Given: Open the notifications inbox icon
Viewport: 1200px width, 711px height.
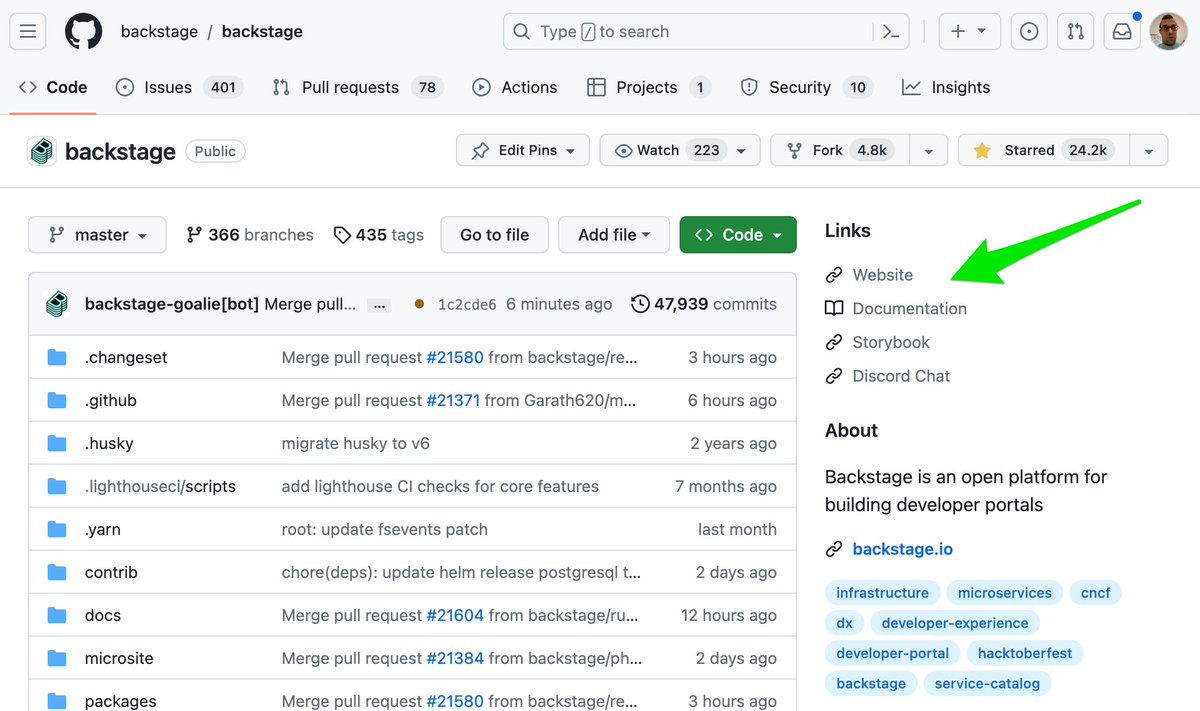Looking at the screenshot, I should [x=1122, y=32].
